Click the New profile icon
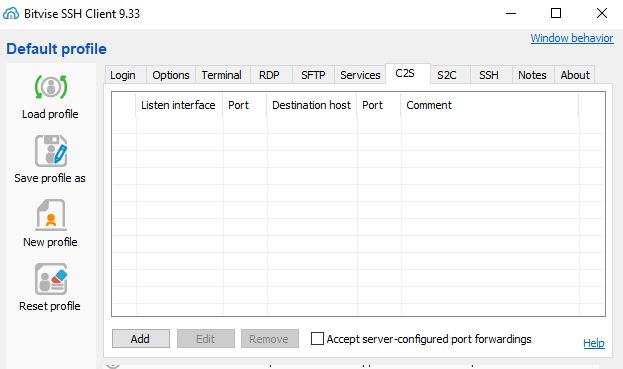 pyautogui.click(x=51, y=214)
